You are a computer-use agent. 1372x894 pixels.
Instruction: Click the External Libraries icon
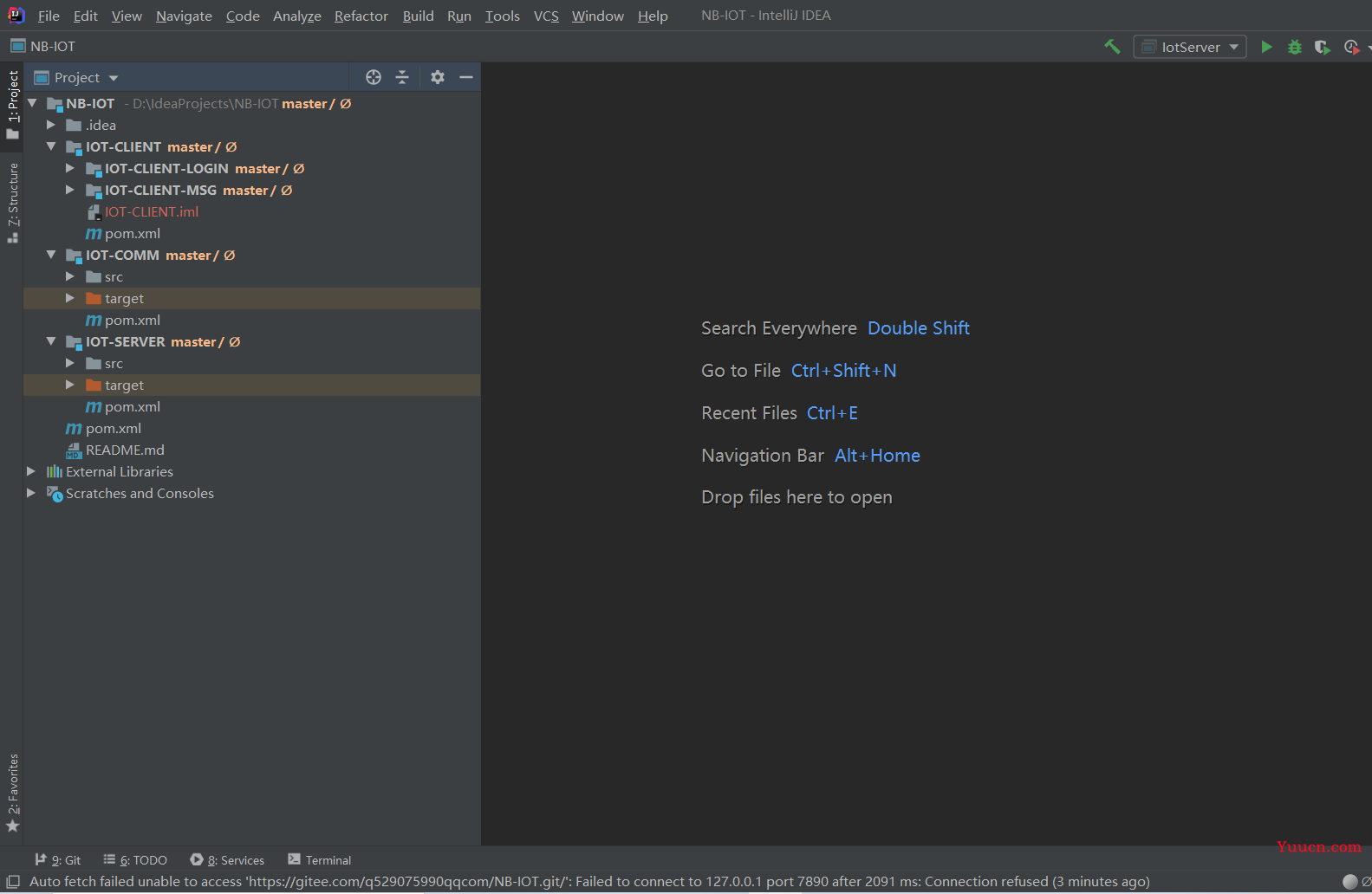(x=55, y=472)
